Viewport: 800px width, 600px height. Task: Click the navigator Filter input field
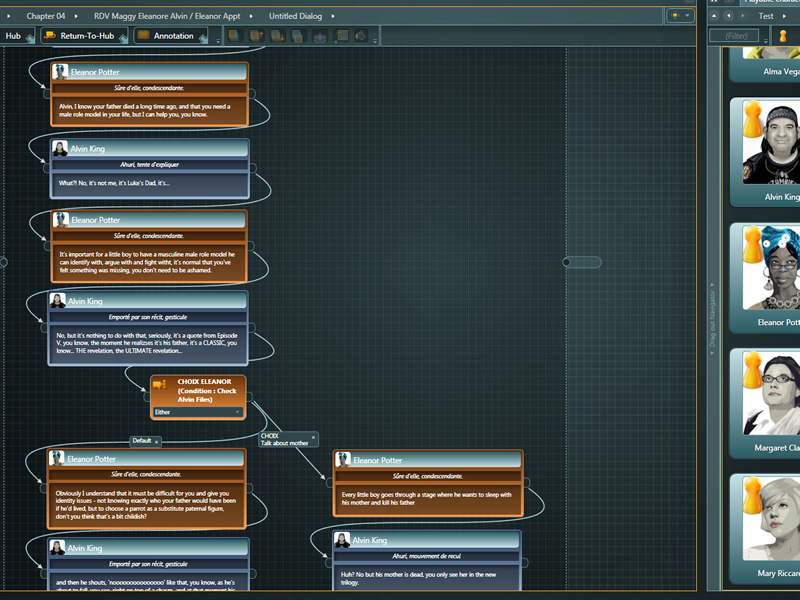coord(735,36)
